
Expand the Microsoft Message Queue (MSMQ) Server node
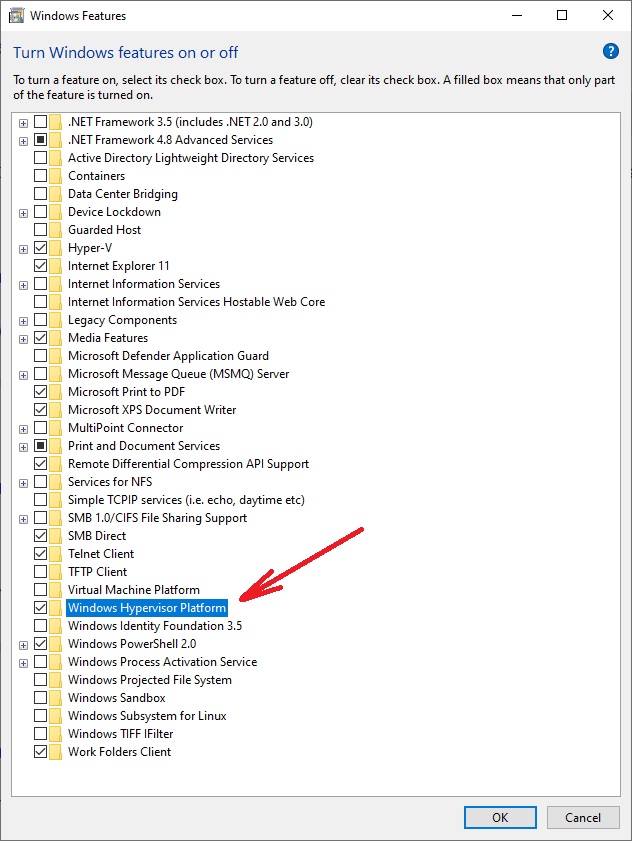24,375
